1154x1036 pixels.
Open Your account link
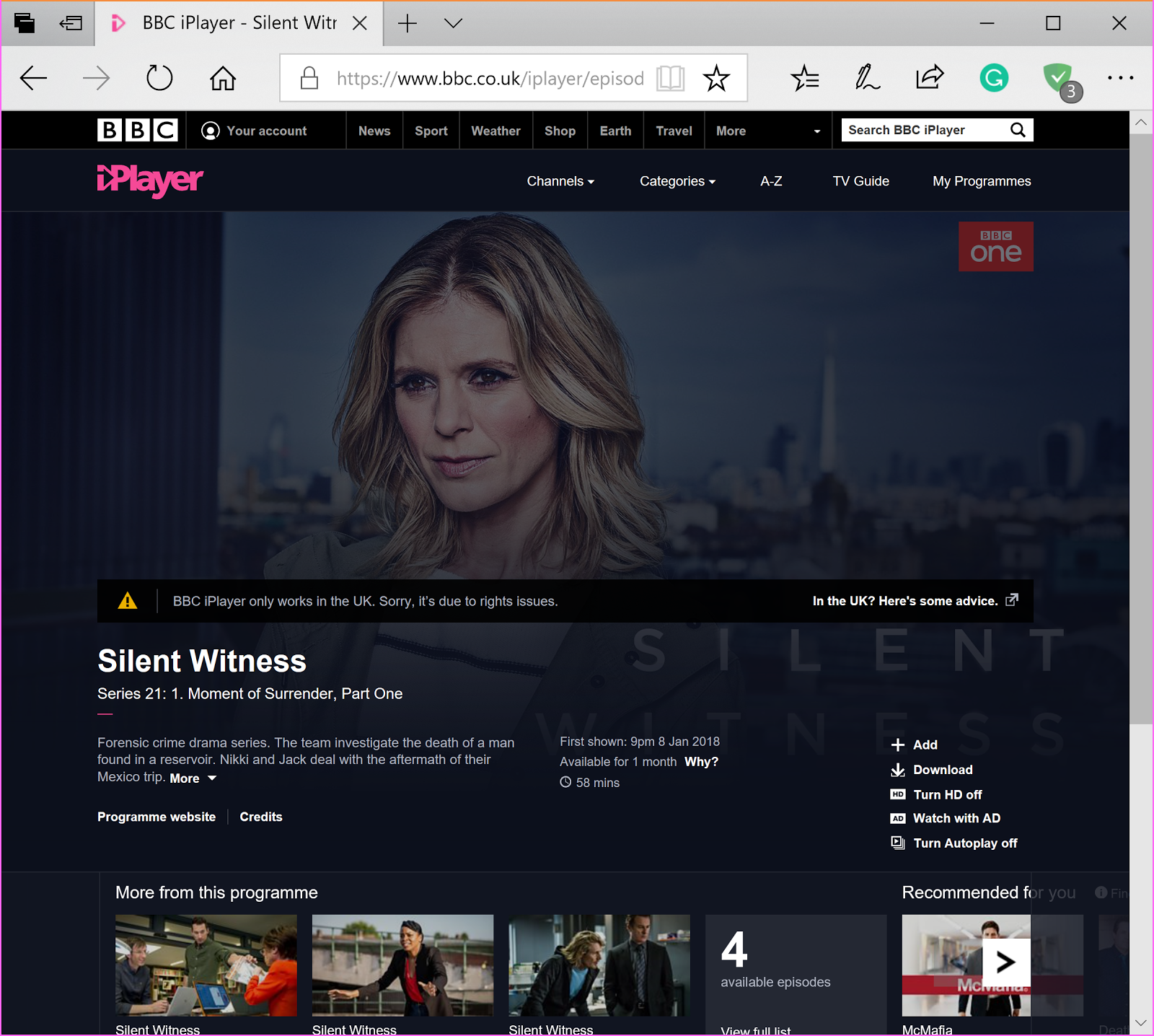pos(254,131)
